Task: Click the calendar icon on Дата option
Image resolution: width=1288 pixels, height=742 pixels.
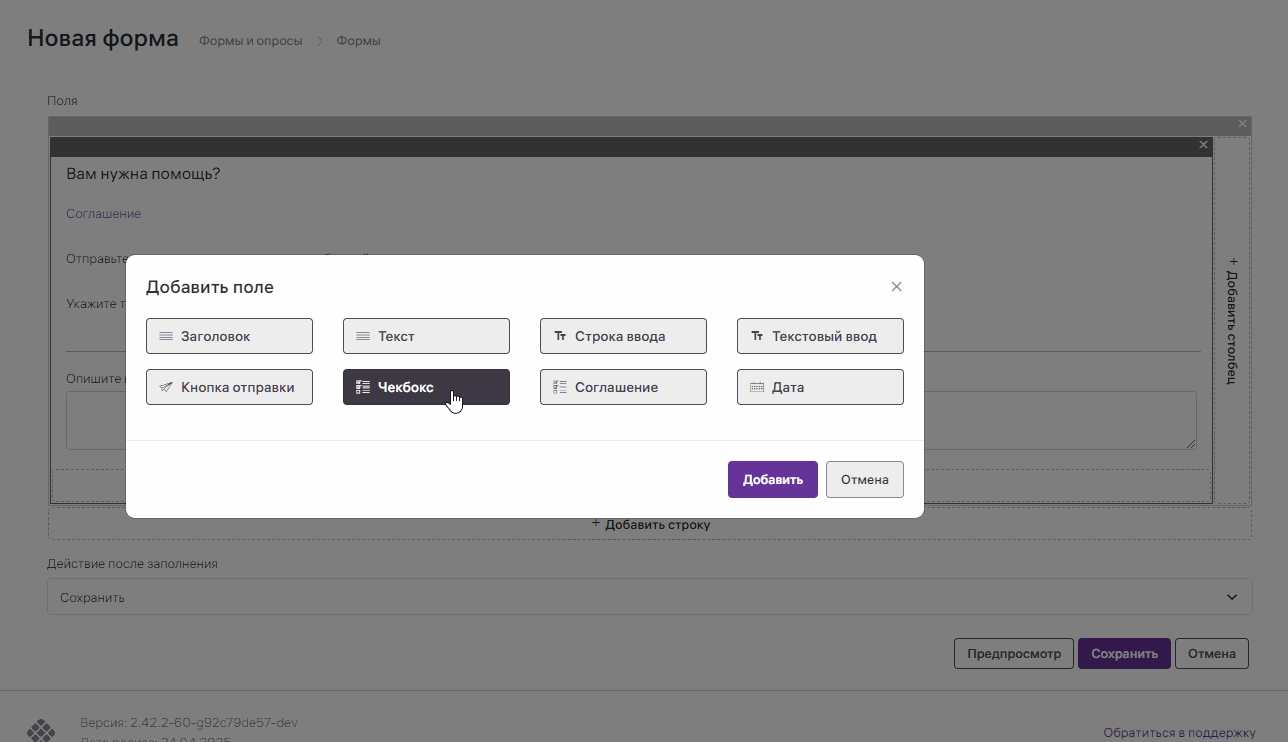Action: pos(757,388)
